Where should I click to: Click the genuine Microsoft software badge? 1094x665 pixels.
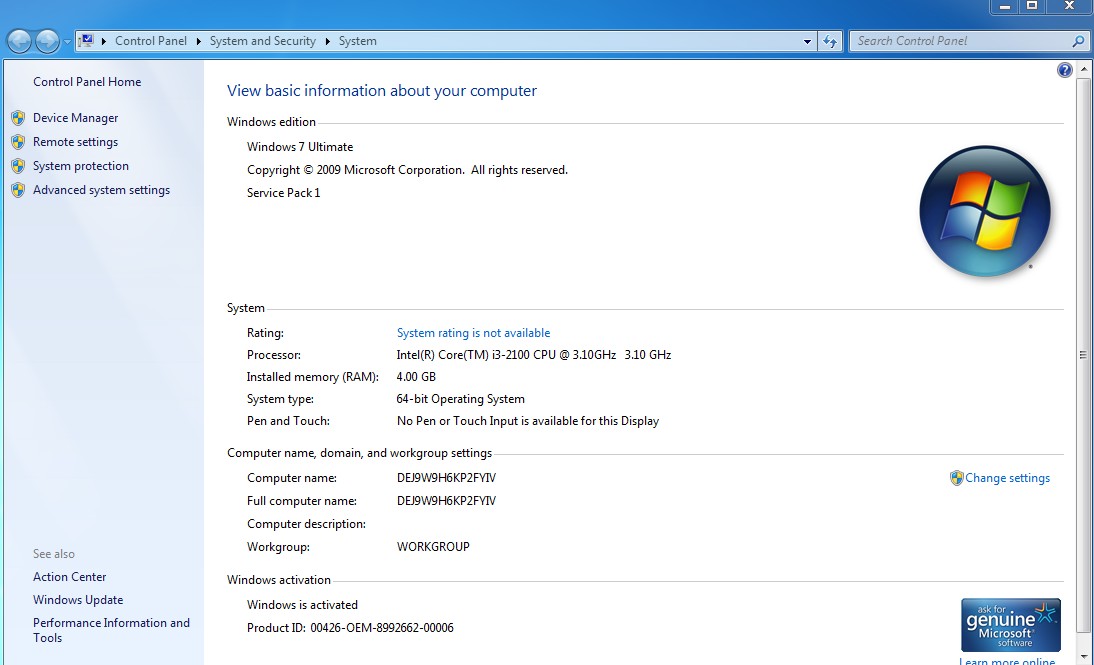pos(1010,625)
